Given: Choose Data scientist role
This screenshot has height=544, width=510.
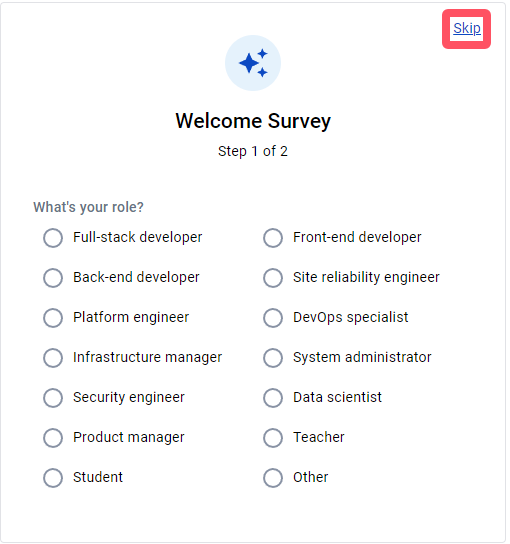Looking at the screenshot, I should coord(273,398).
